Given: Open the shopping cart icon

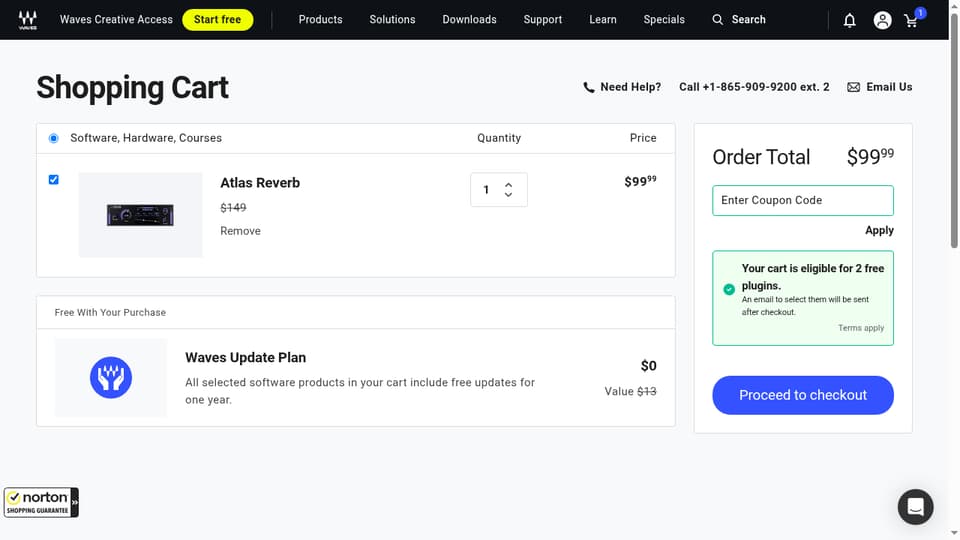Looking at the screenshot, I should [912, 20].
